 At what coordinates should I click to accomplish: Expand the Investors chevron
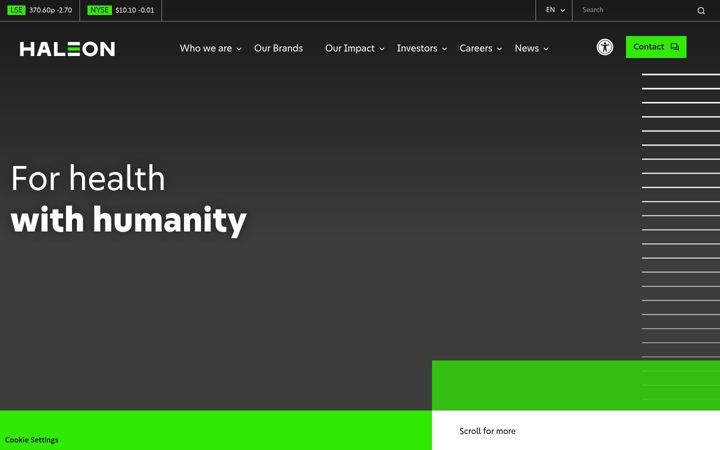444,49
